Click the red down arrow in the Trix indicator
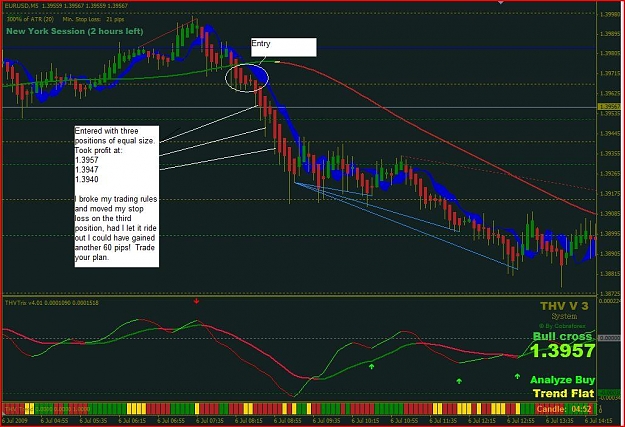This screenshot has width=625, height=427. click(196, 301)
